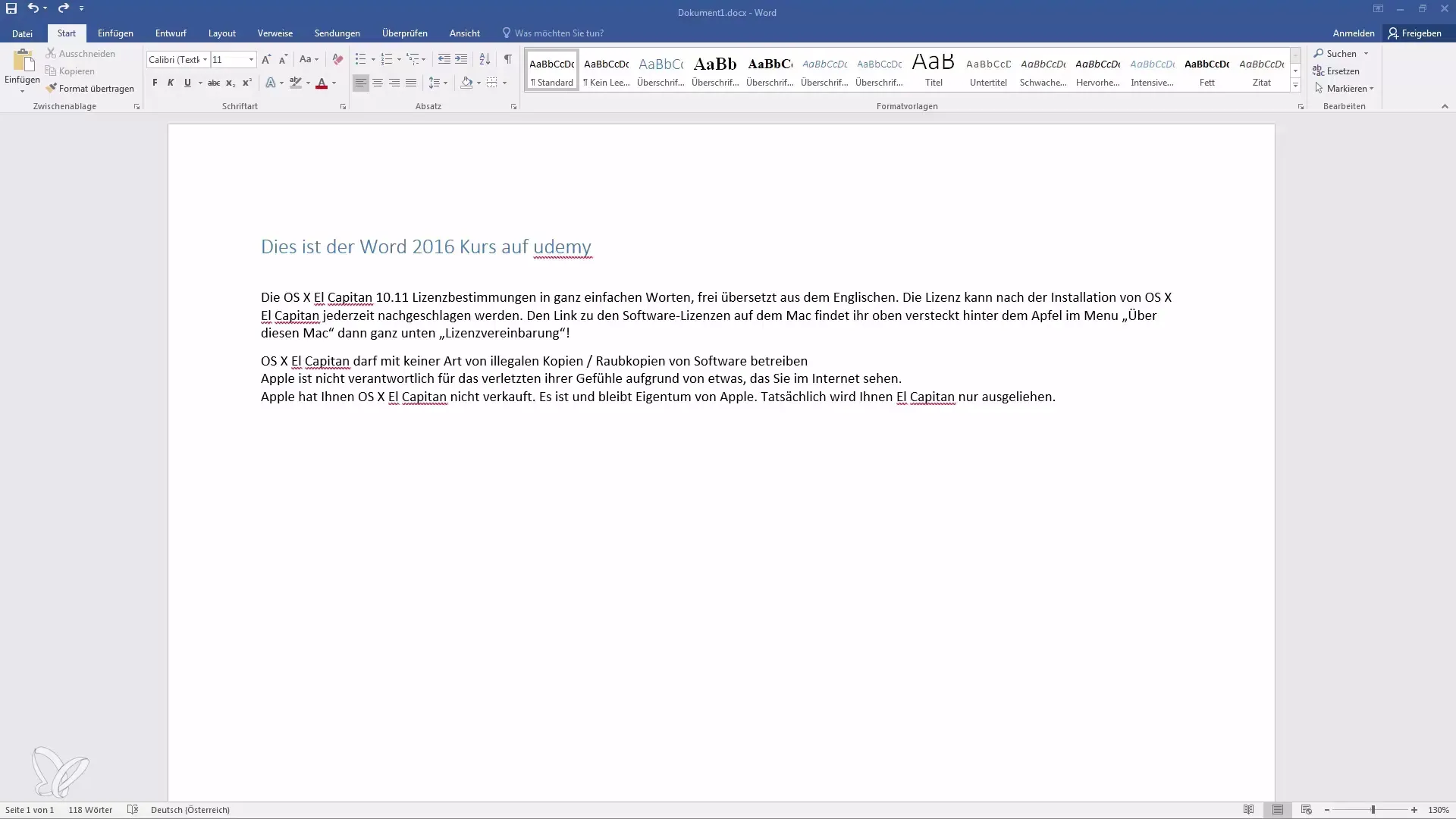
Task: Apply the Zitat style
Action: click(x=1262, y=70)
